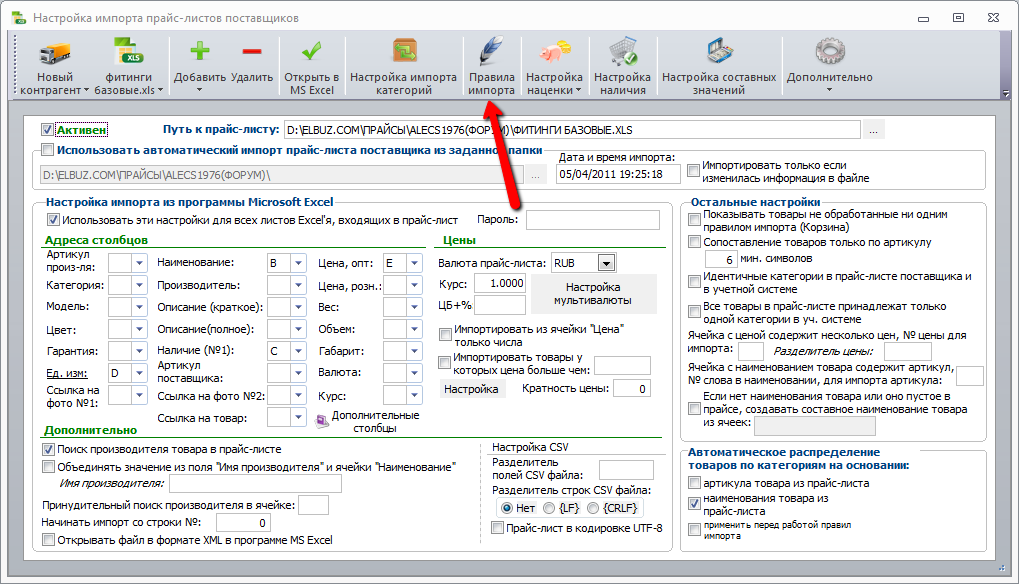Click мин. символов number field

tap(721, 259)
